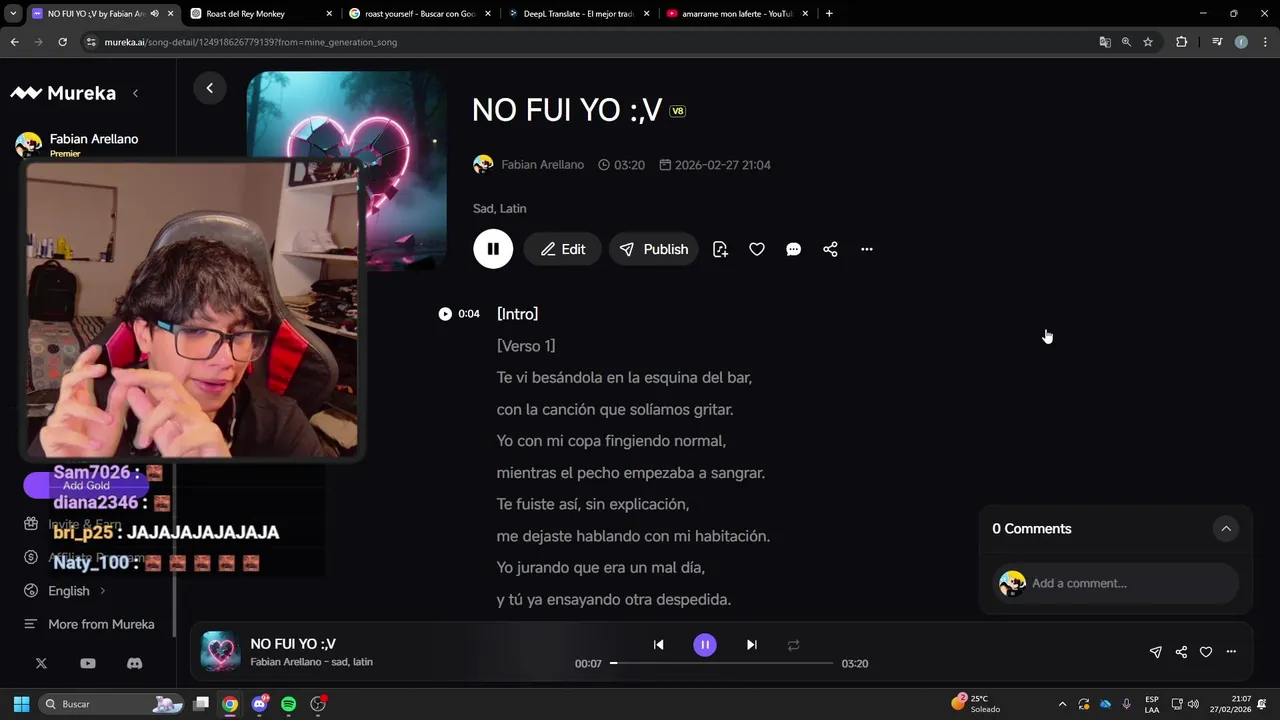Screen dimensions: 1280x720
Task: Open the song's heart cover art
Action: pos(347,171)
